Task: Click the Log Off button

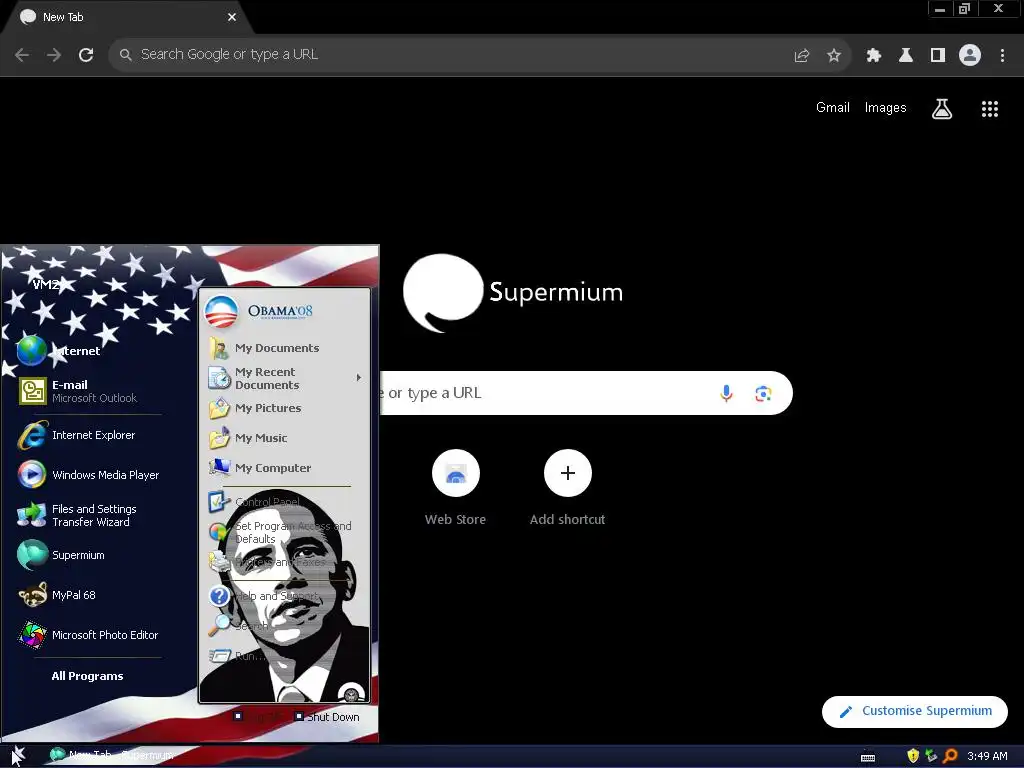Action: (x=258, y=717)
